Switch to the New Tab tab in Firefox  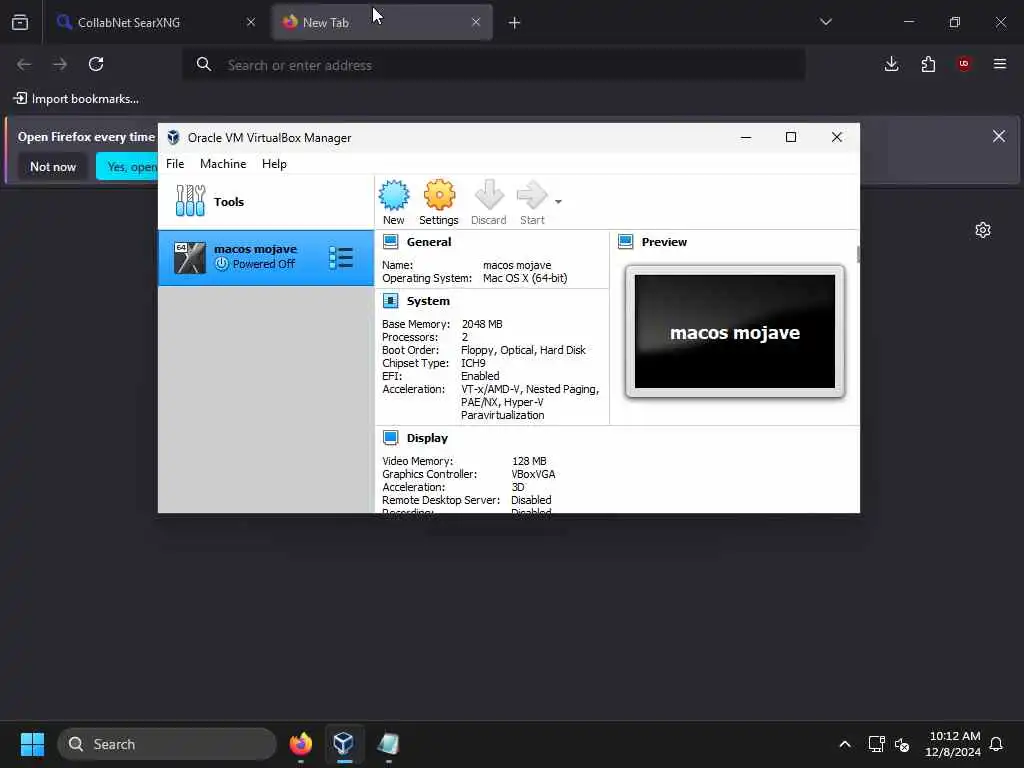(x=382, y=23)
